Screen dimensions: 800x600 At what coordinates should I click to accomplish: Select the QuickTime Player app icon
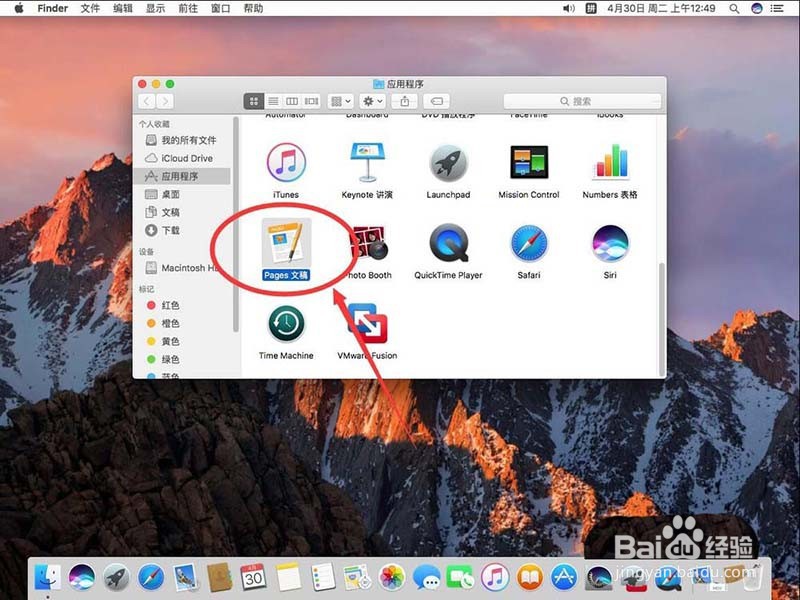click(448, 243)
